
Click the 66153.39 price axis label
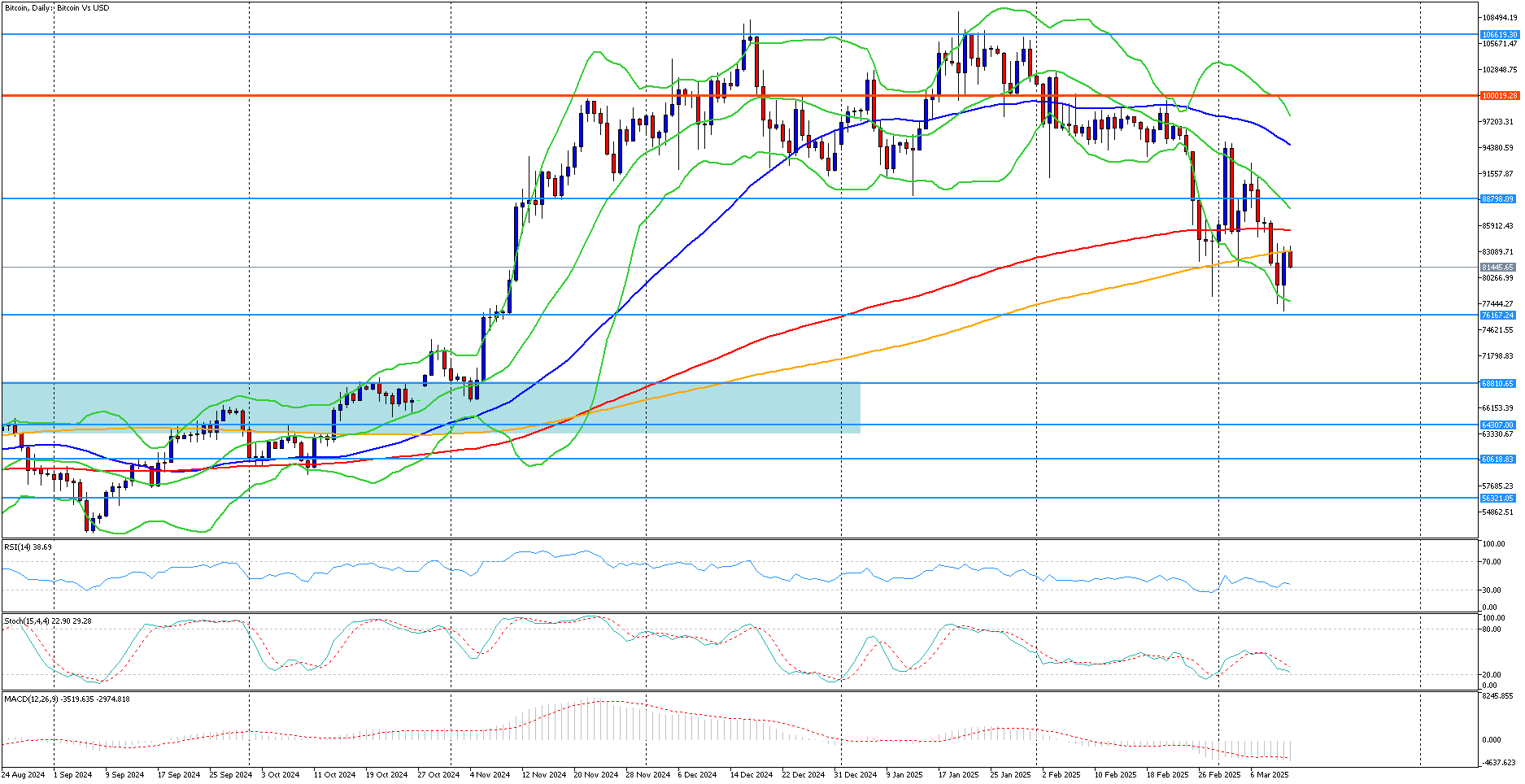(1498, 408)
